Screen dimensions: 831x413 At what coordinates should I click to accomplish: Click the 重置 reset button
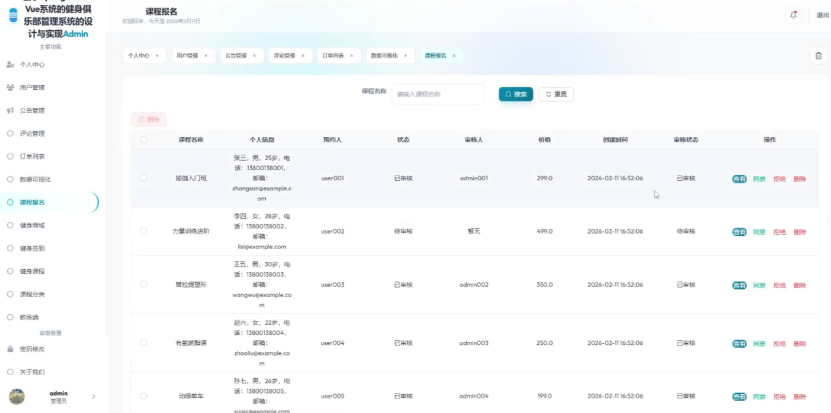tap(556, 94)
